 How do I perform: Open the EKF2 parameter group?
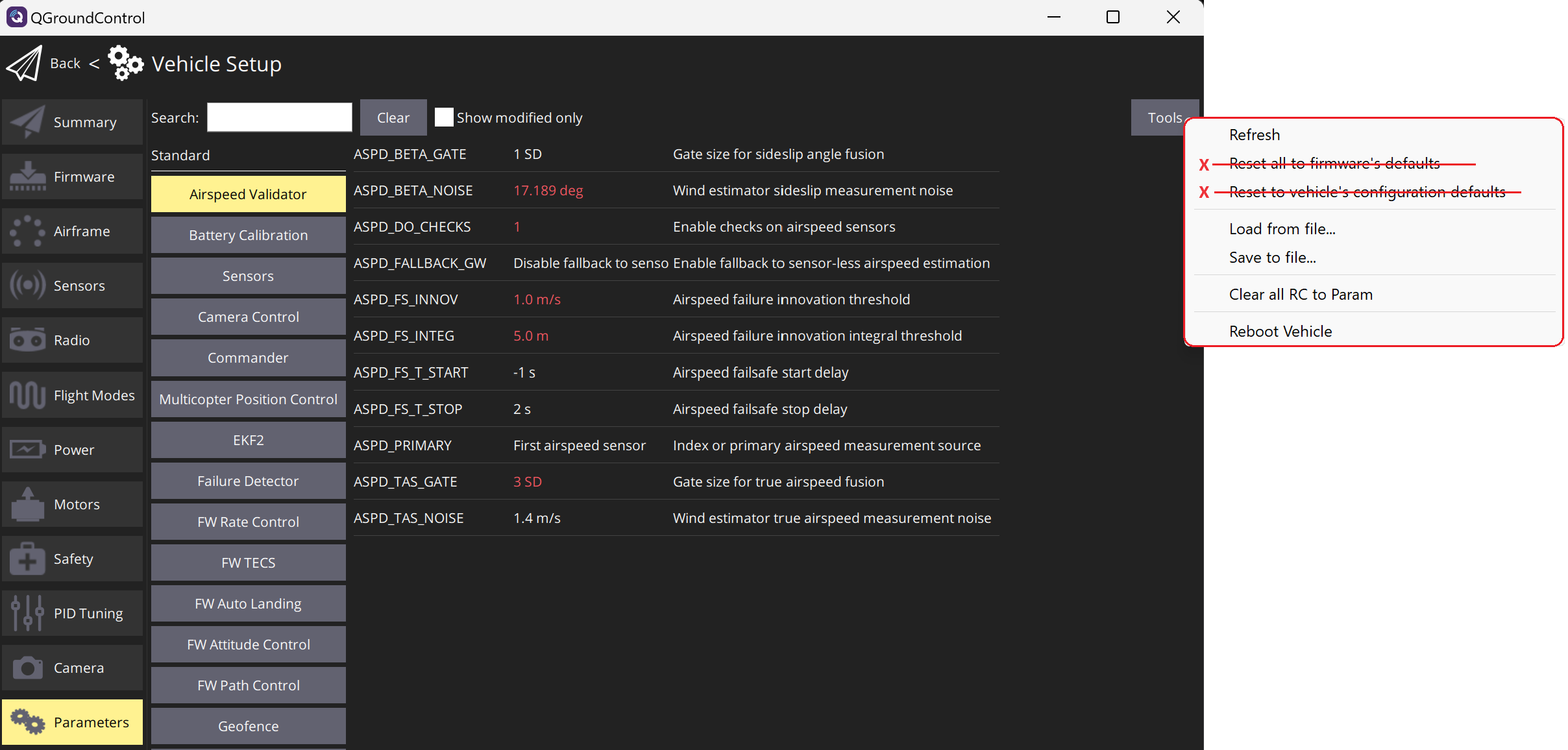[248, 441]
